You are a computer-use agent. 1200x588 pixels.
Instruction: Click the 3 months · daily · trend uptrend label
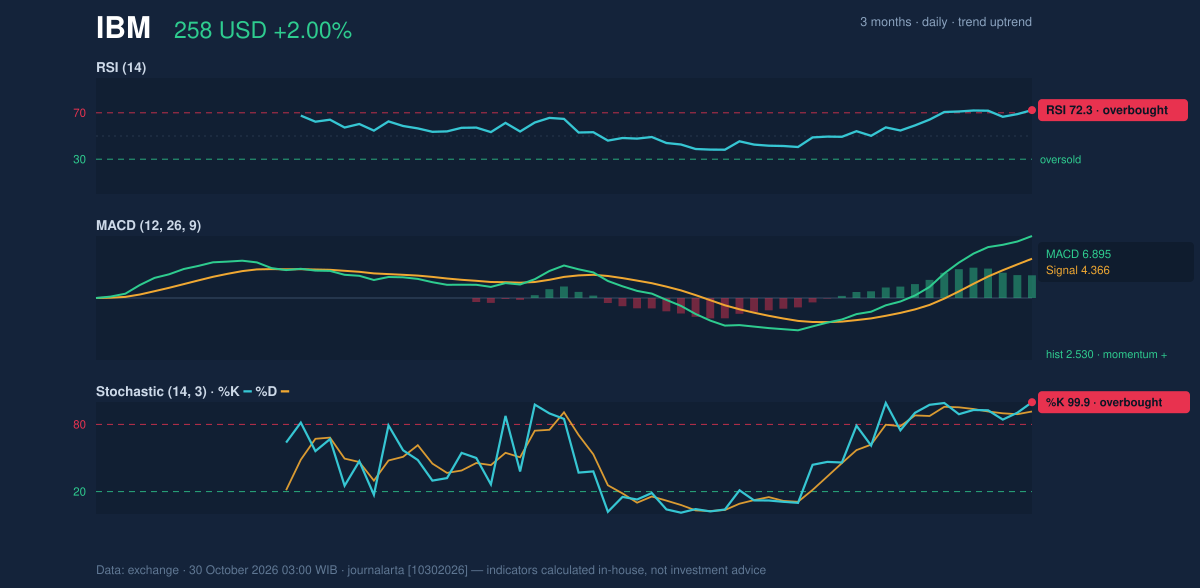pyautogui.click(x=946, y=22)
